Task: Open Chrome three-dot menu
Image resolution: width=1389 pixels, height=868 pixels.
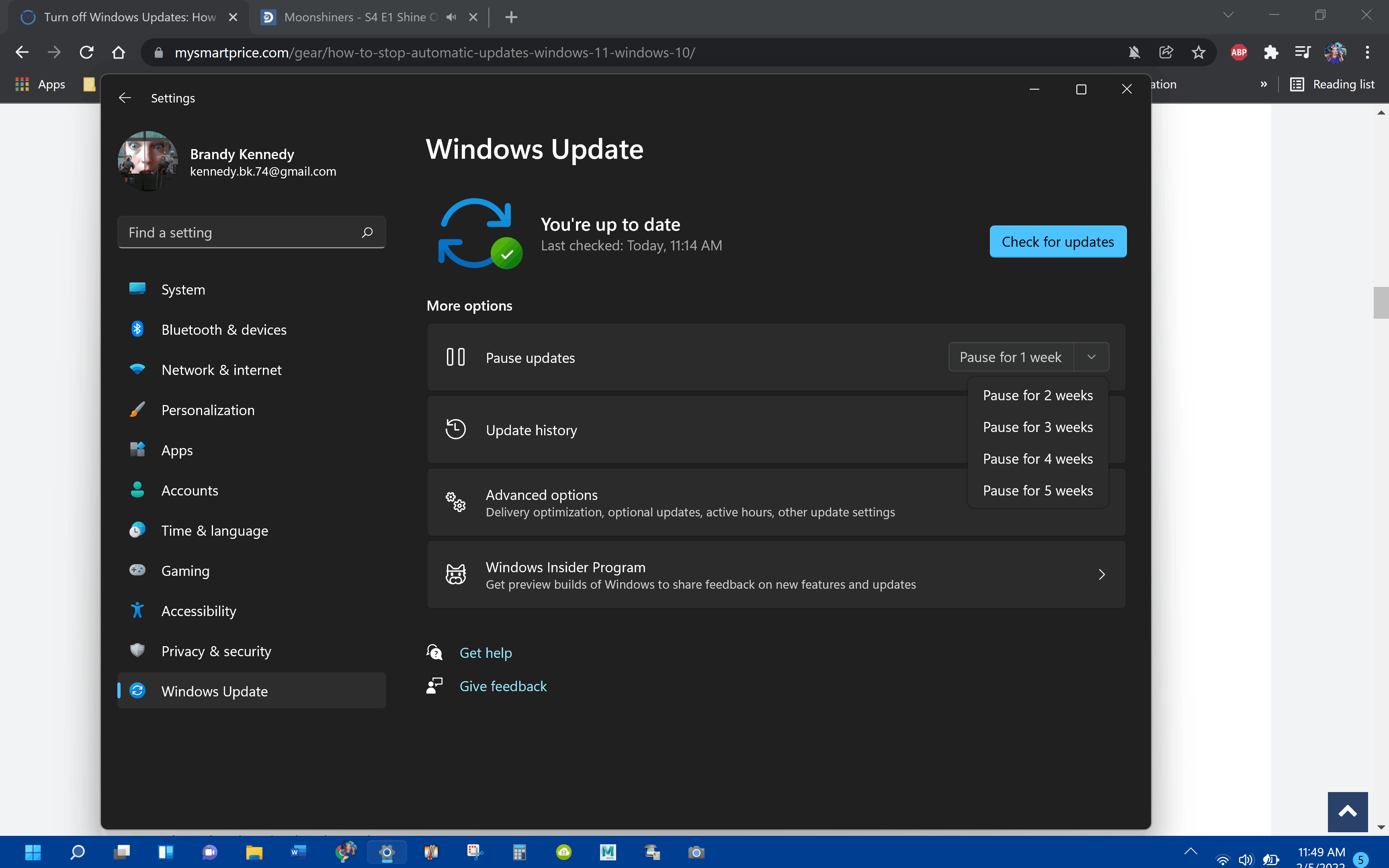Action: [1367, 52]
